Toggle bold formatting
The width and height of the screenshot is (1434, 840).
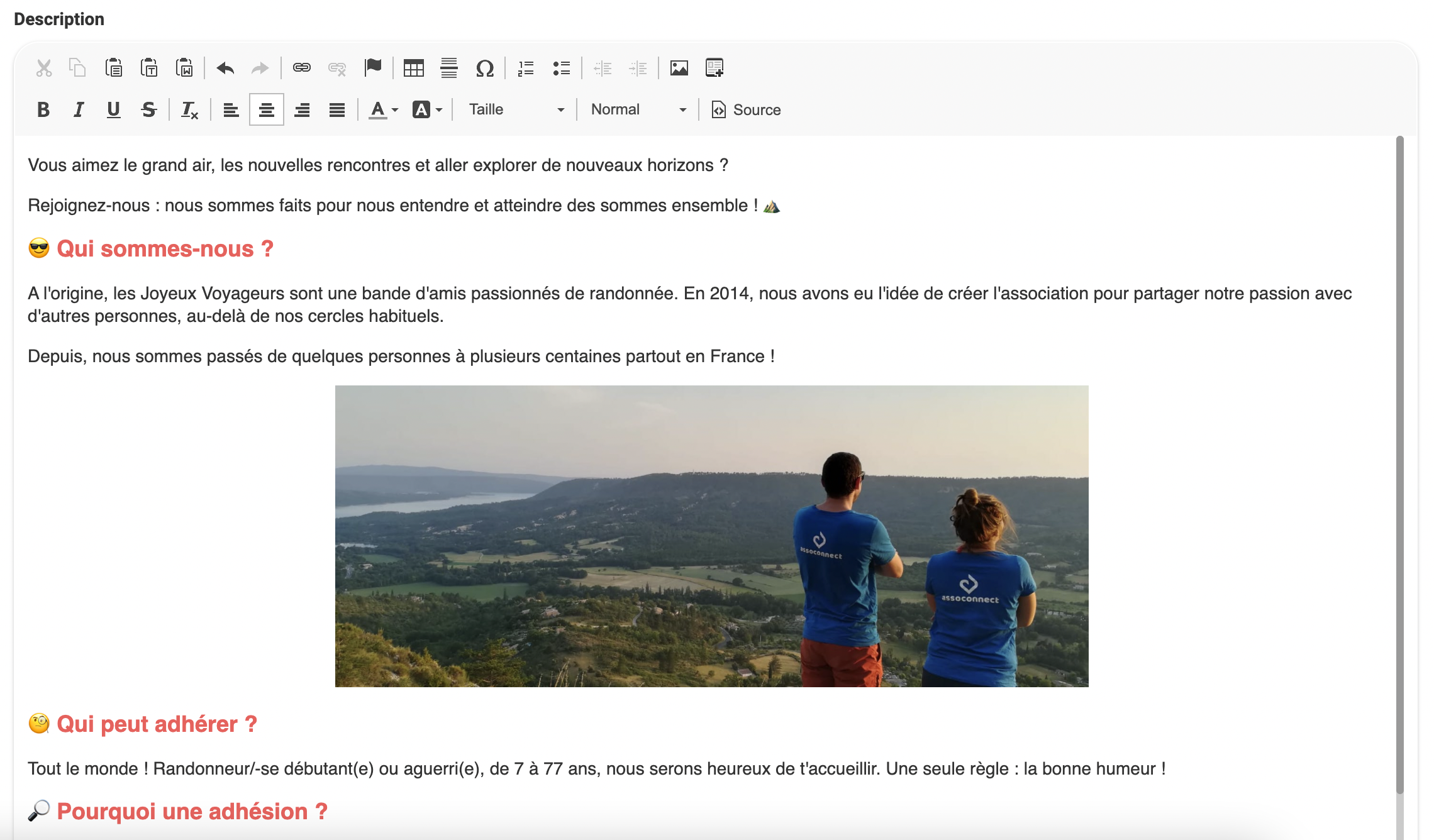tap(43, 110)
